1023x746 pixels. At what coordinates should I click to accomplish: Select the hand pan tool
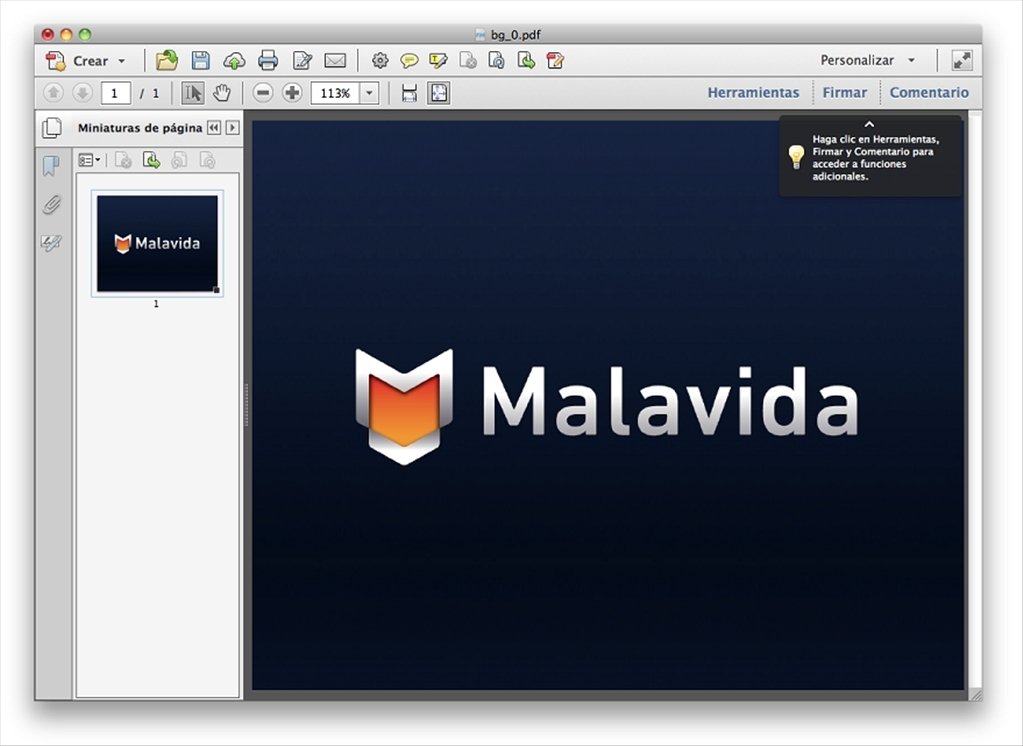(x=222, y=93)
